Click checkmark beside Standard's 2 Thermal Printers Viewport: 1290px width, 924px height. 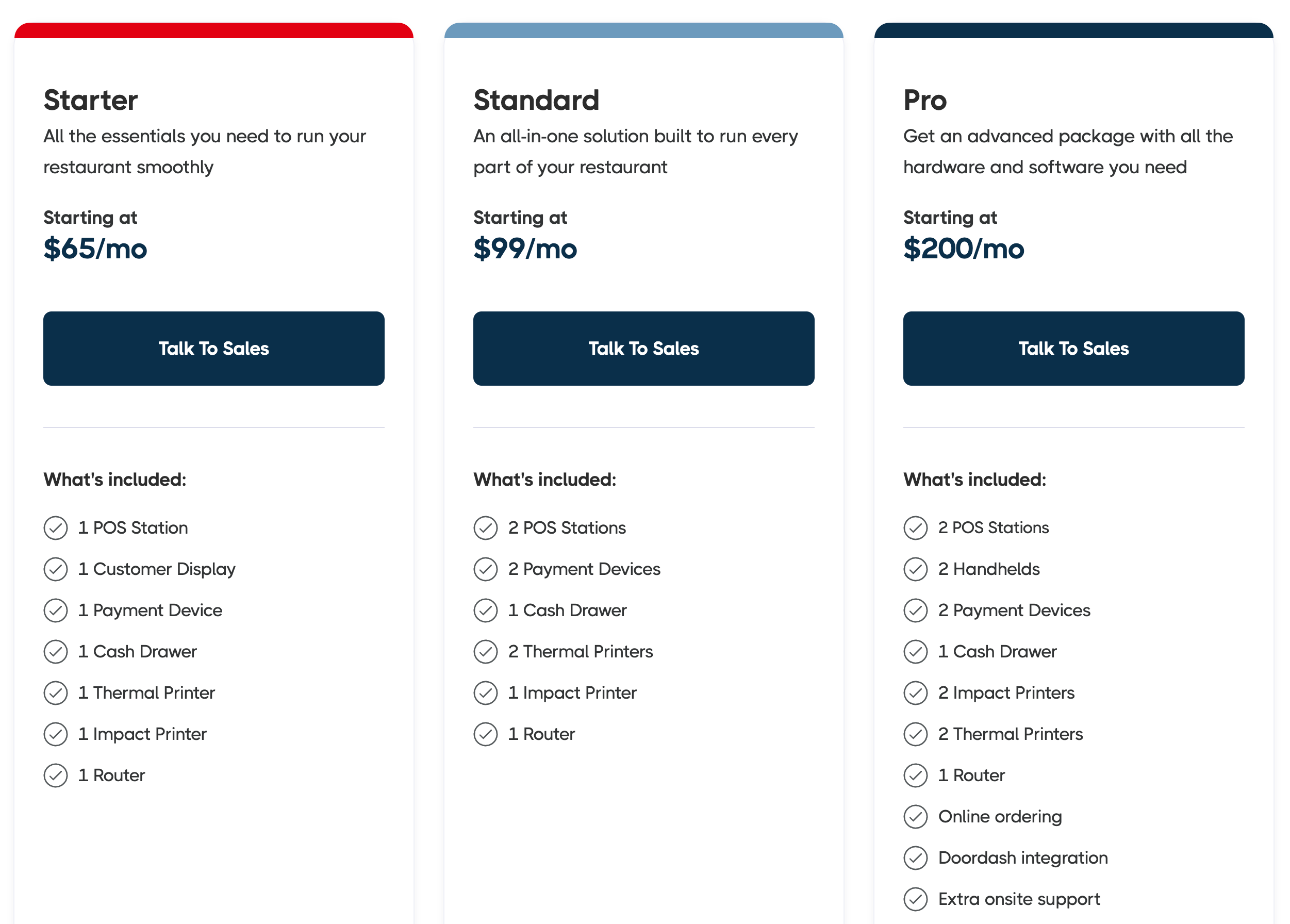point(485,651)
